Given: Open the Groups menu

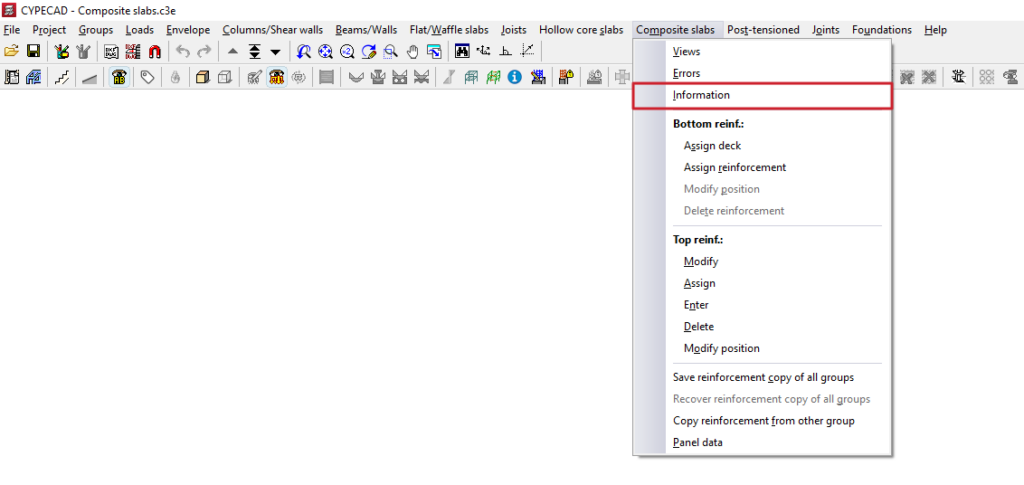Looking at the screenshot, I should (x=96, y=30).
